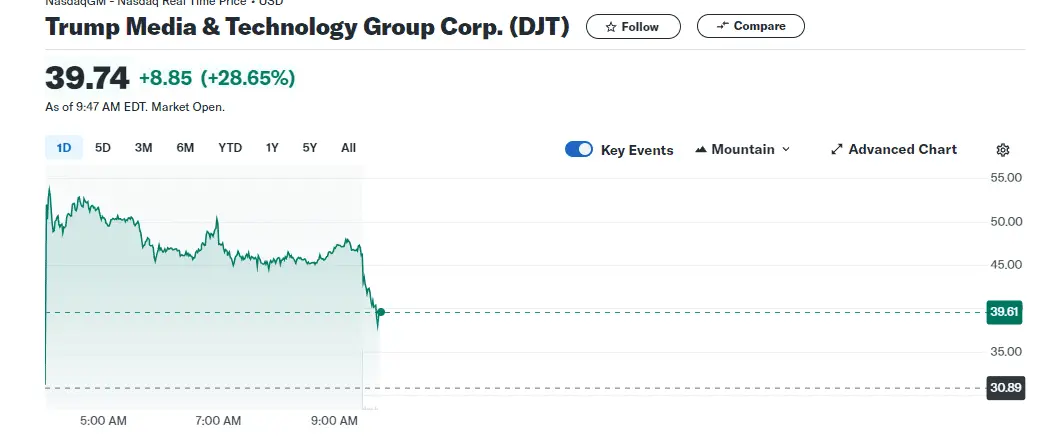Click the Mountain chart type icon
Image resolution: width=1048 pixels, height=441 pixels.
pos(700,150)
